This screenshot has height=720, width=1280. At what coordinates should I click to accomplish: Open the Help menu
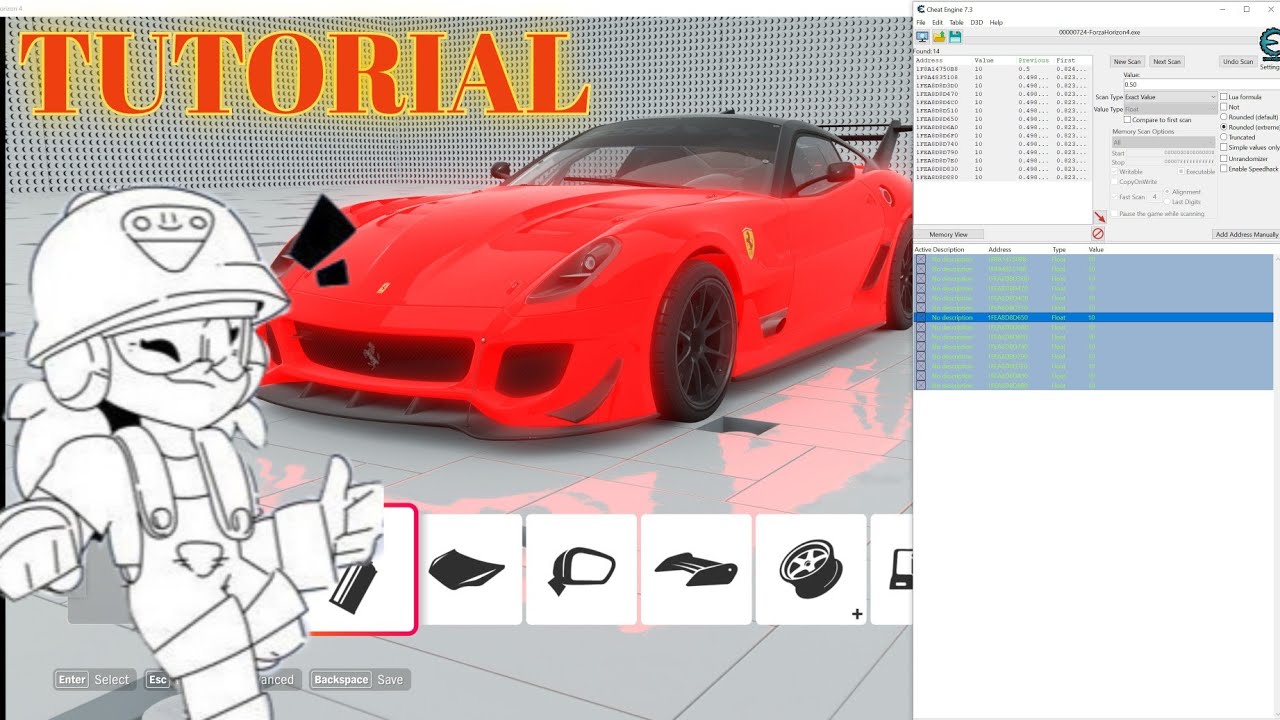pos(996,22)
